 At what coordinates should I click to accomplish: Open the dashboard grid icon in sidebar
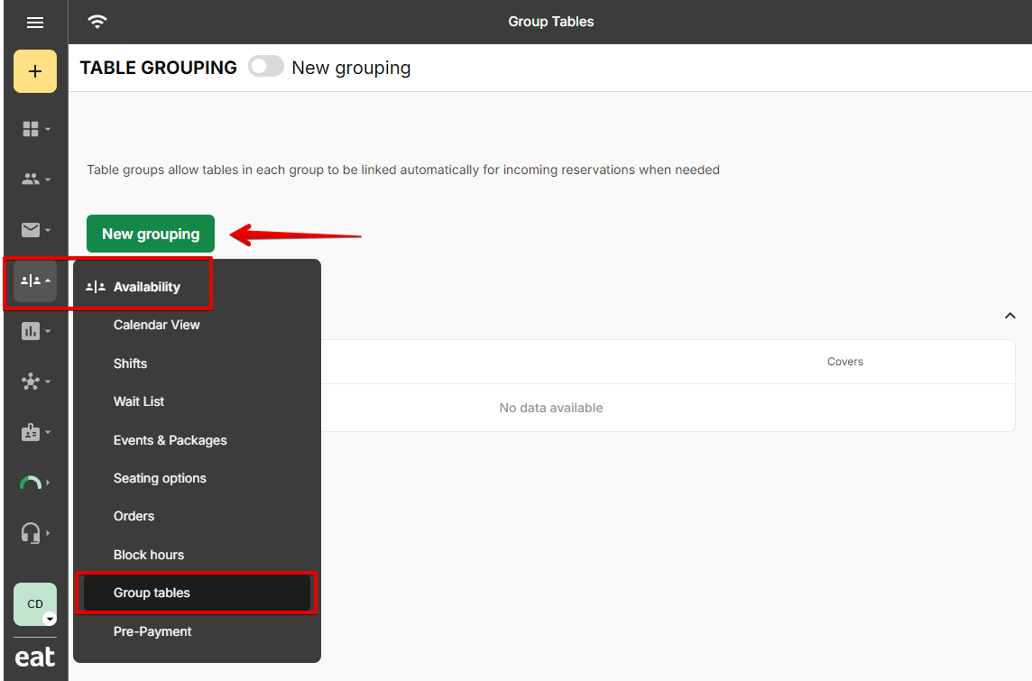35,129
